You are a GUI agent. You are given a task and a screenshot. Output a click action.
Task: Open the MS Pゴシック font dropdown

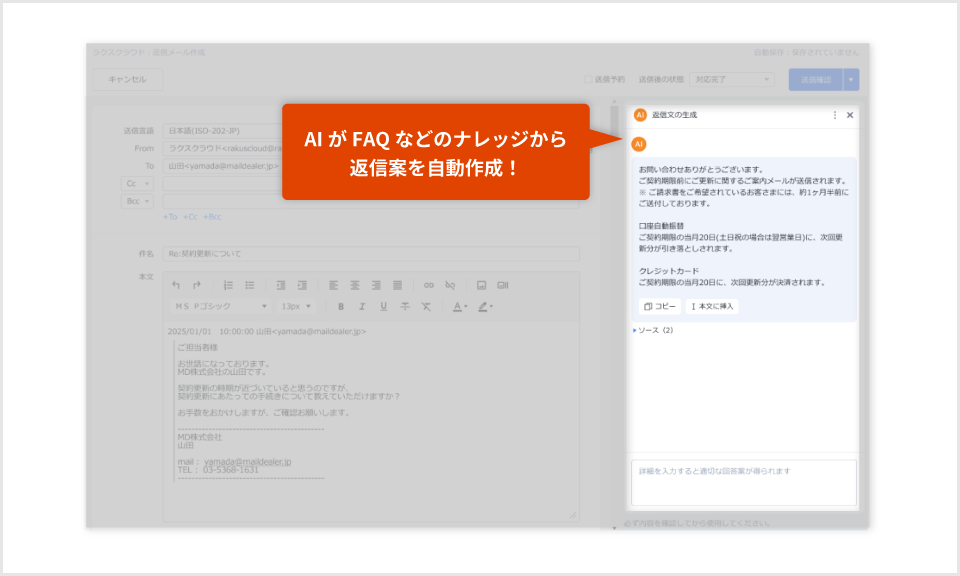click(x=220, y=307)
